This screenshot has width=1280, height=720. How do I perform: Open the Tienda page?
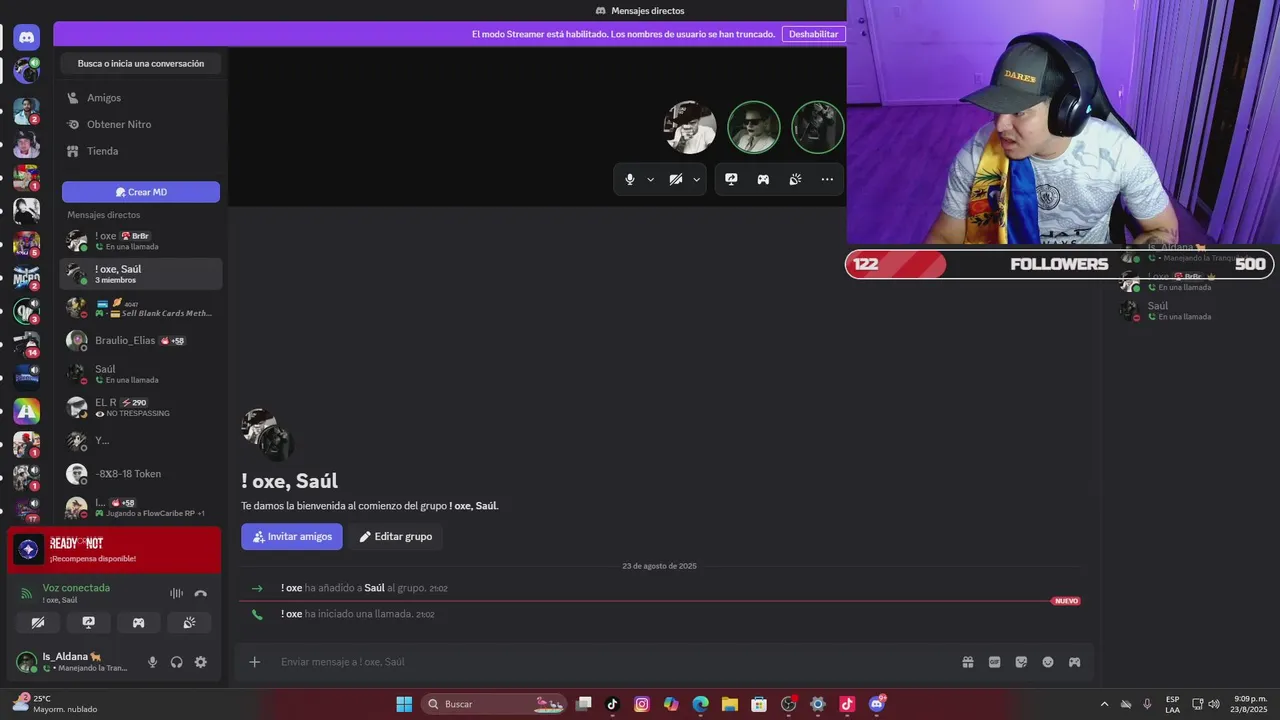141,151
